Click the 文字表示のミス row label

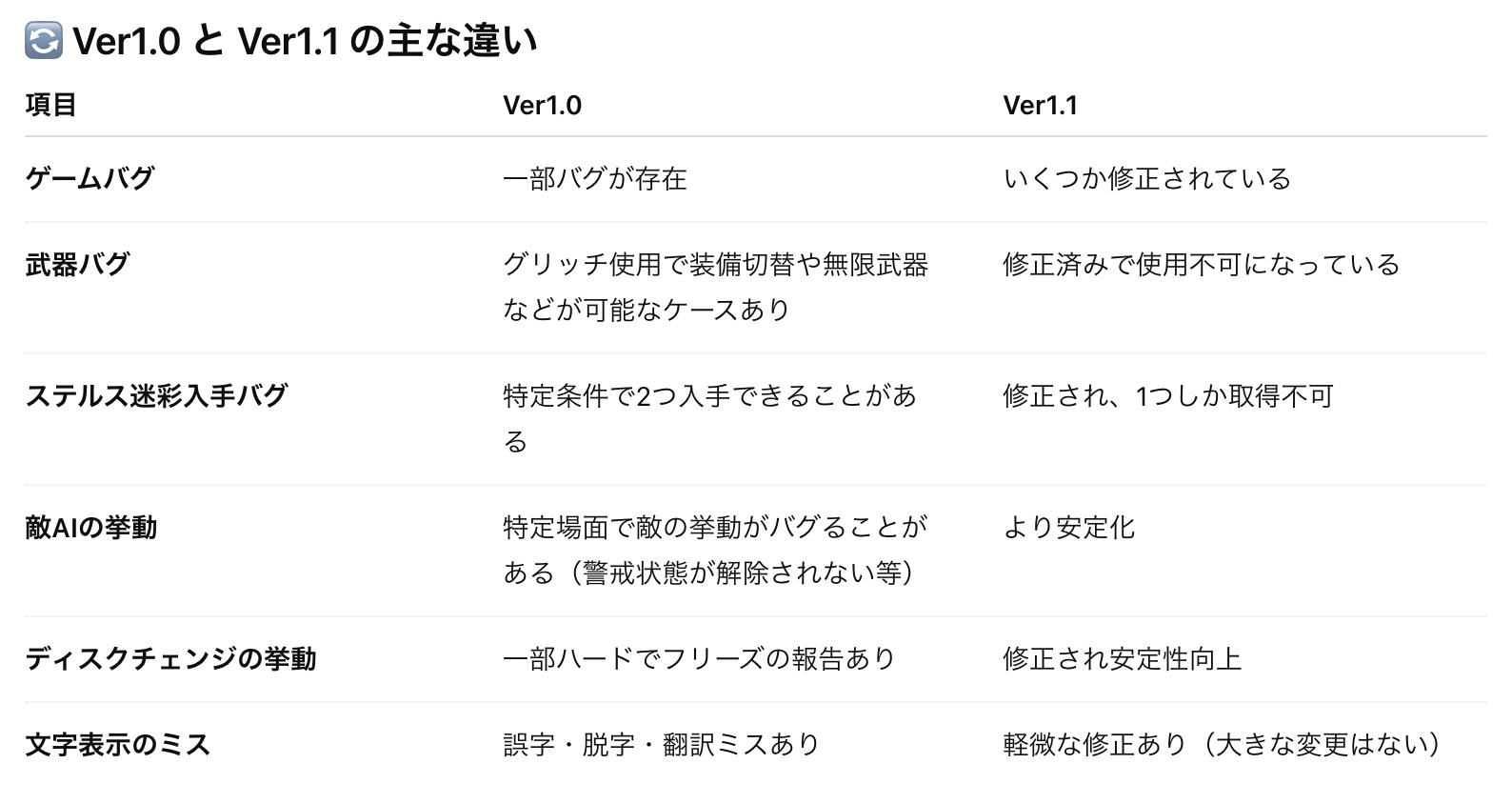117,744
